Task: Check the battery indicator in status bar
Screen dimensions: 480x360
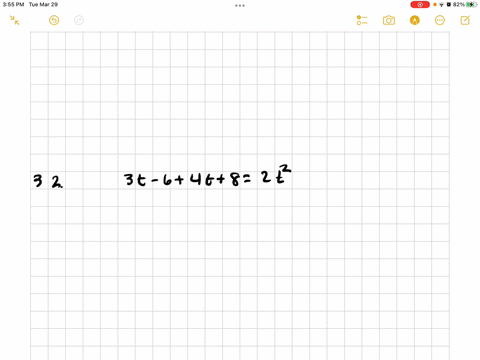Action: (472, 5)
